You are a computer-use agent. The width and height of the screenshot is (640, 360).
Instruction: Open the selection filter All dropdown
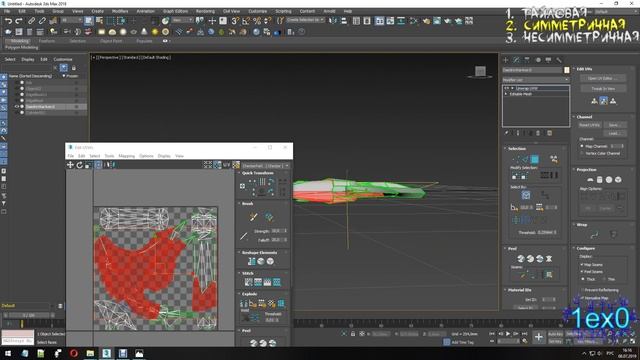click(71, 20)
